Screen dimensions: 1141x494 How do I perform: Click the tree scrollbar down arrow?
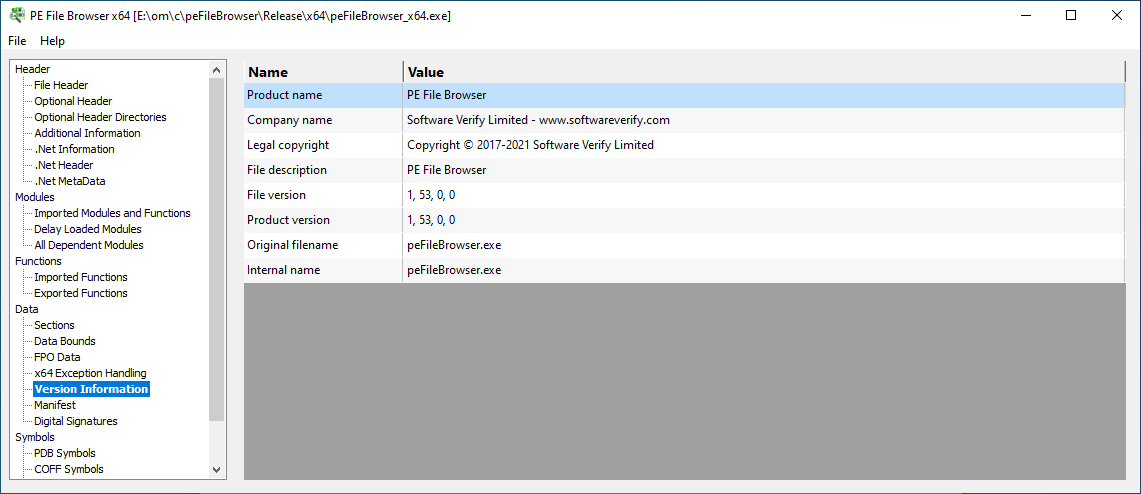click(x=216, y=470)
